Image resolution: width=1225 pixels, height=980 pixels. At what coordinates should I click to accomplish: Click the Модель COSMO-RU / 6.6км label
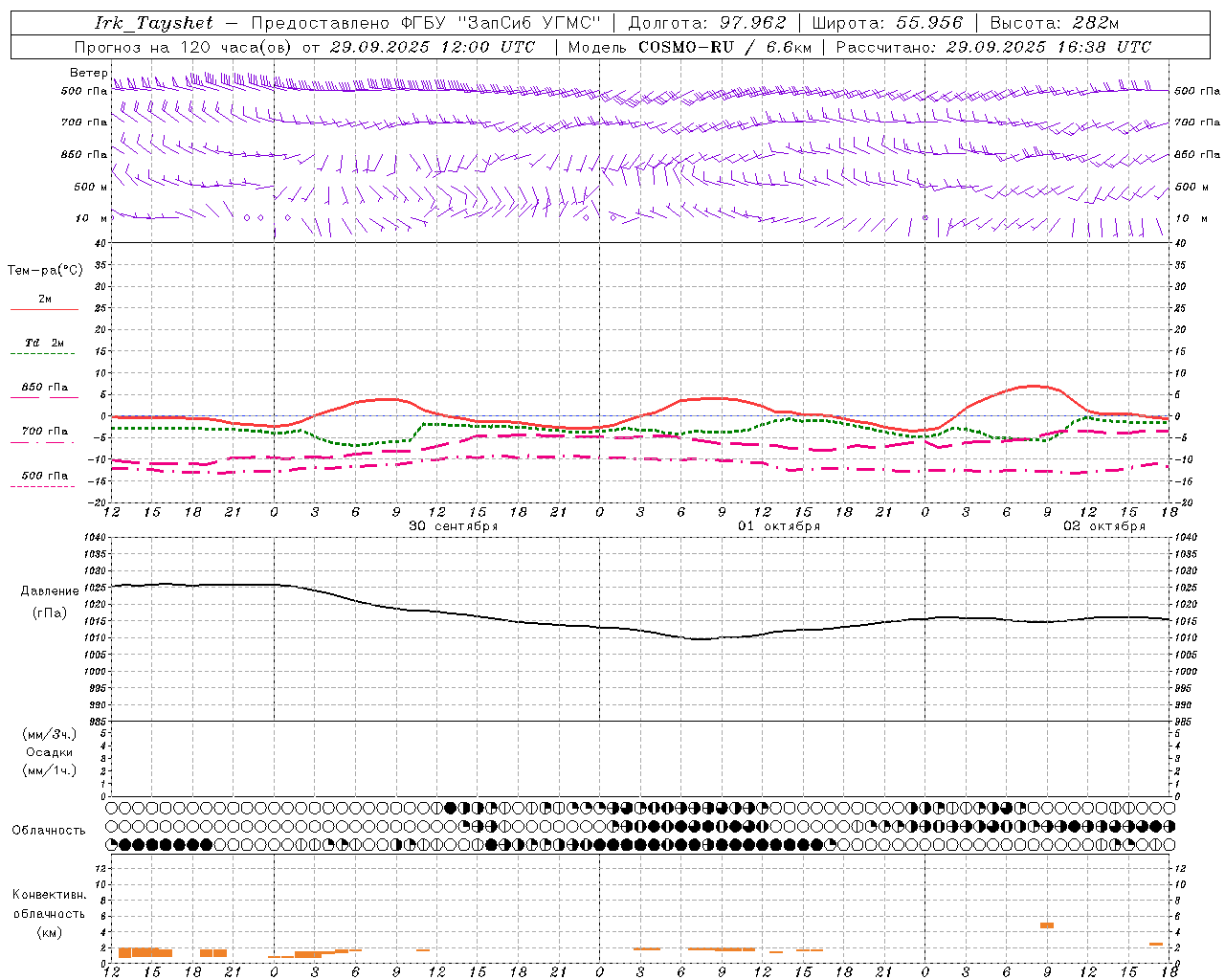point(689,47)
